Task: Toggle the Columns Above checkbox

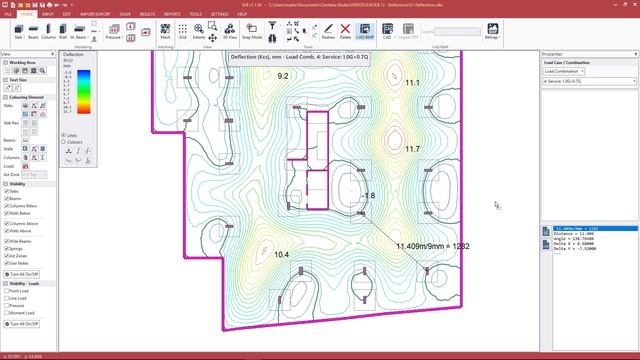Action: pyautogui.click(x=7, y=224)
